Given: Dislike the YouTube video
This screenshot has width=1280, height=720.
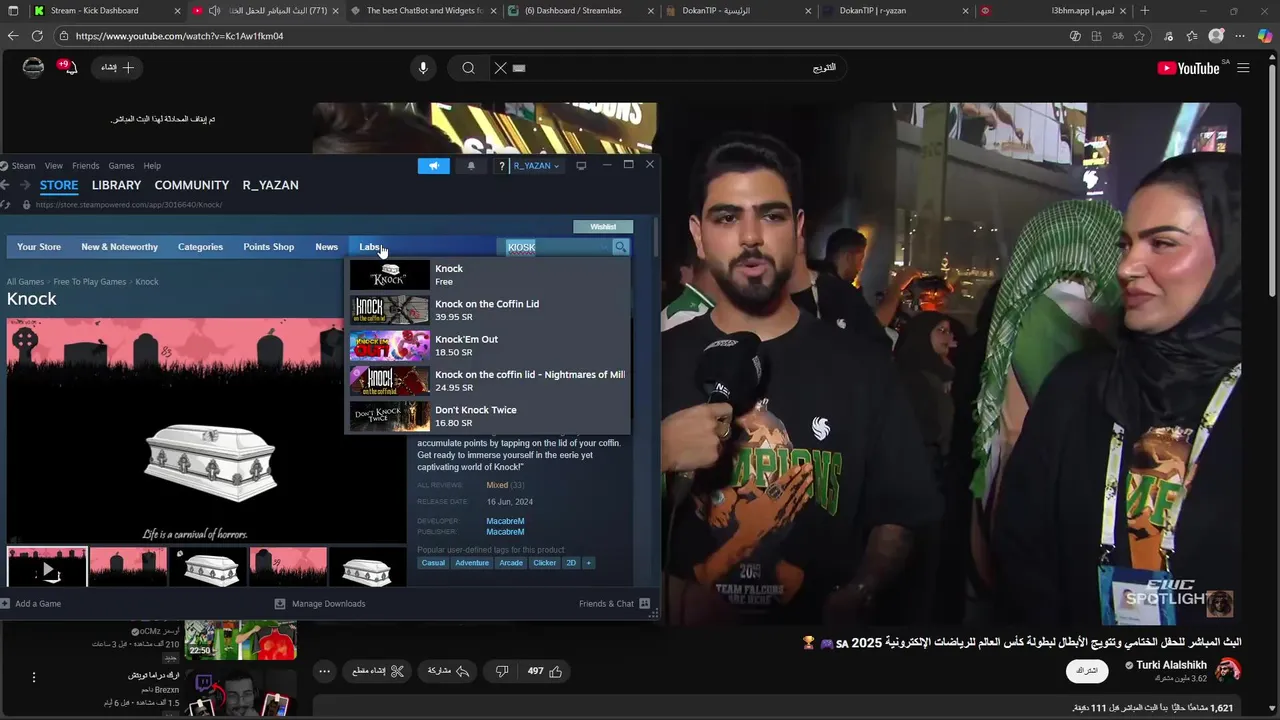Looking at the screenshot, I should pos(502,671).
